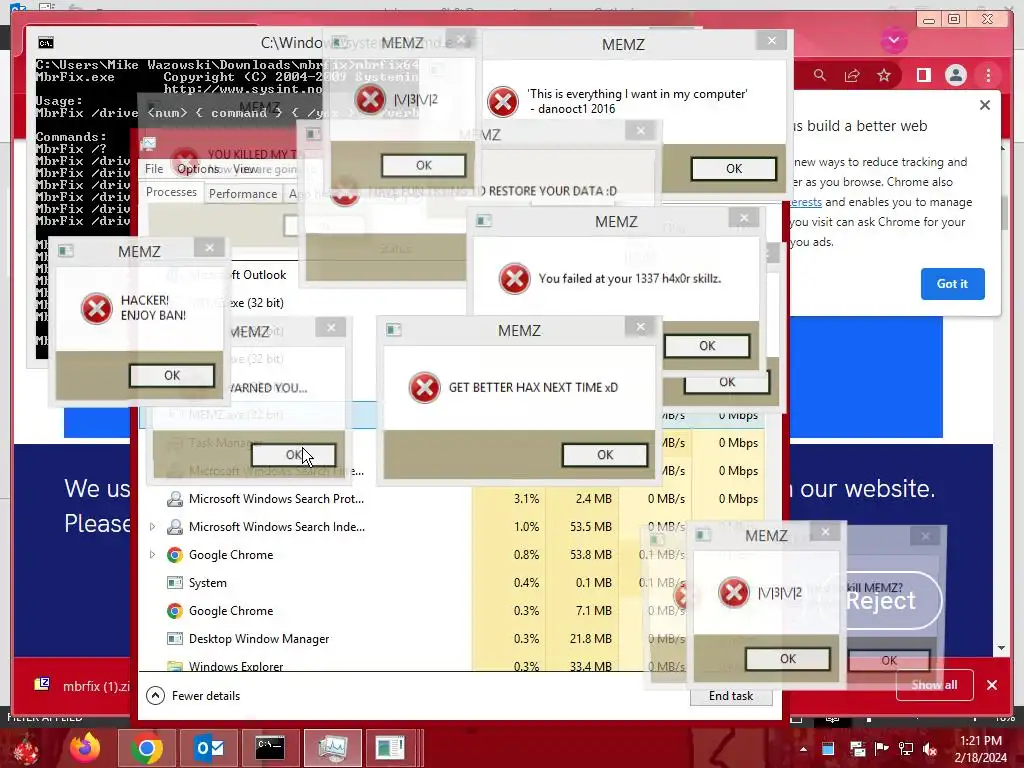Close the 'danooct1 2016' MEMZ dialog

pos(771,40)
